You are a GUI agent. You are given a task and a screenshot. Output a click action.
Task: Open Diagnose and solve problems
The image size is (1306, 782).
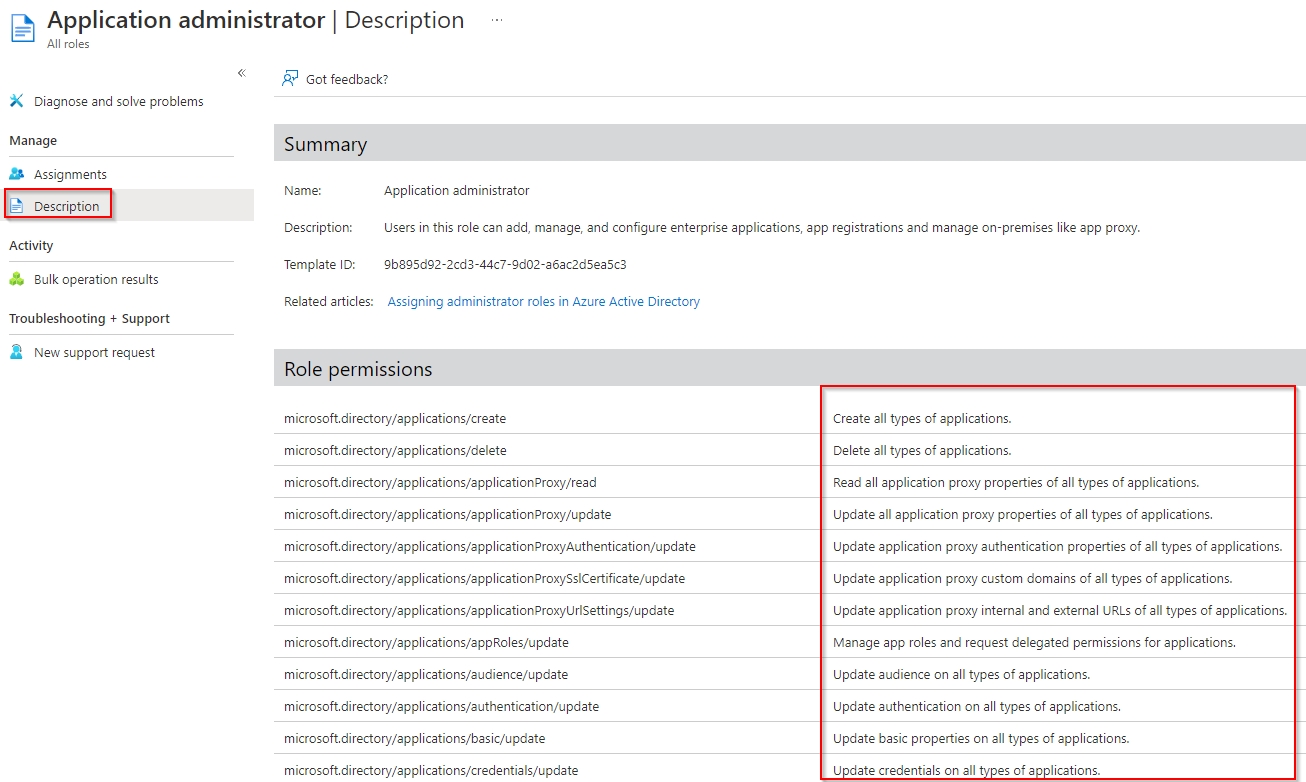(x=118, y=101)
